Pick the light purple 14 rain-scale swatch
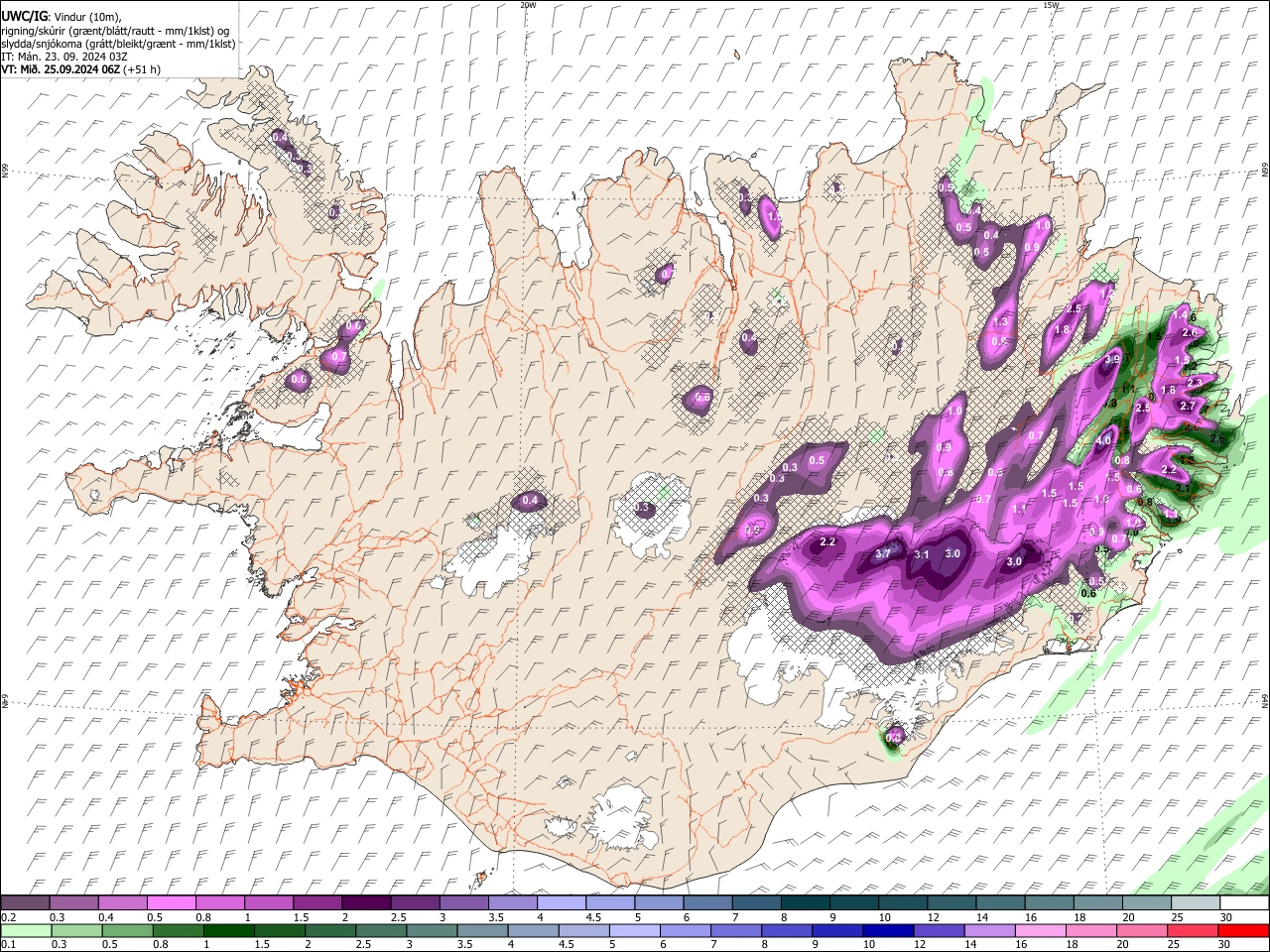Screen dimensions: 1270x952 point(988,930)
